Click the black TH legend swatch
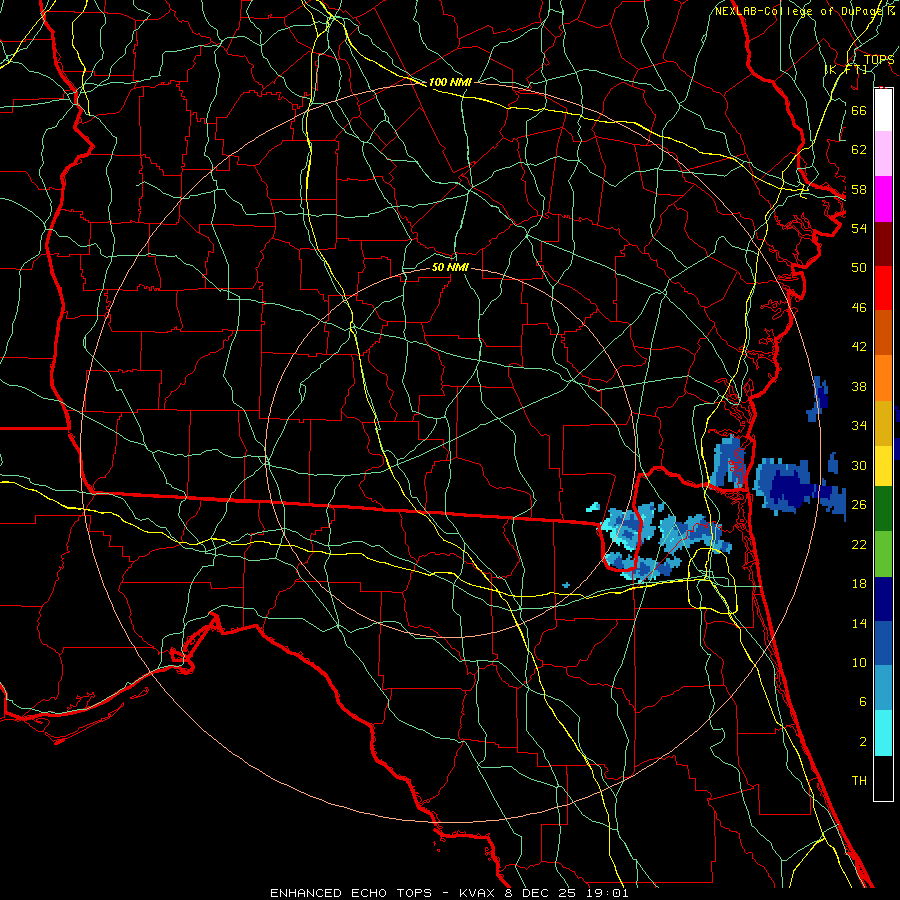 click(883, 778)
